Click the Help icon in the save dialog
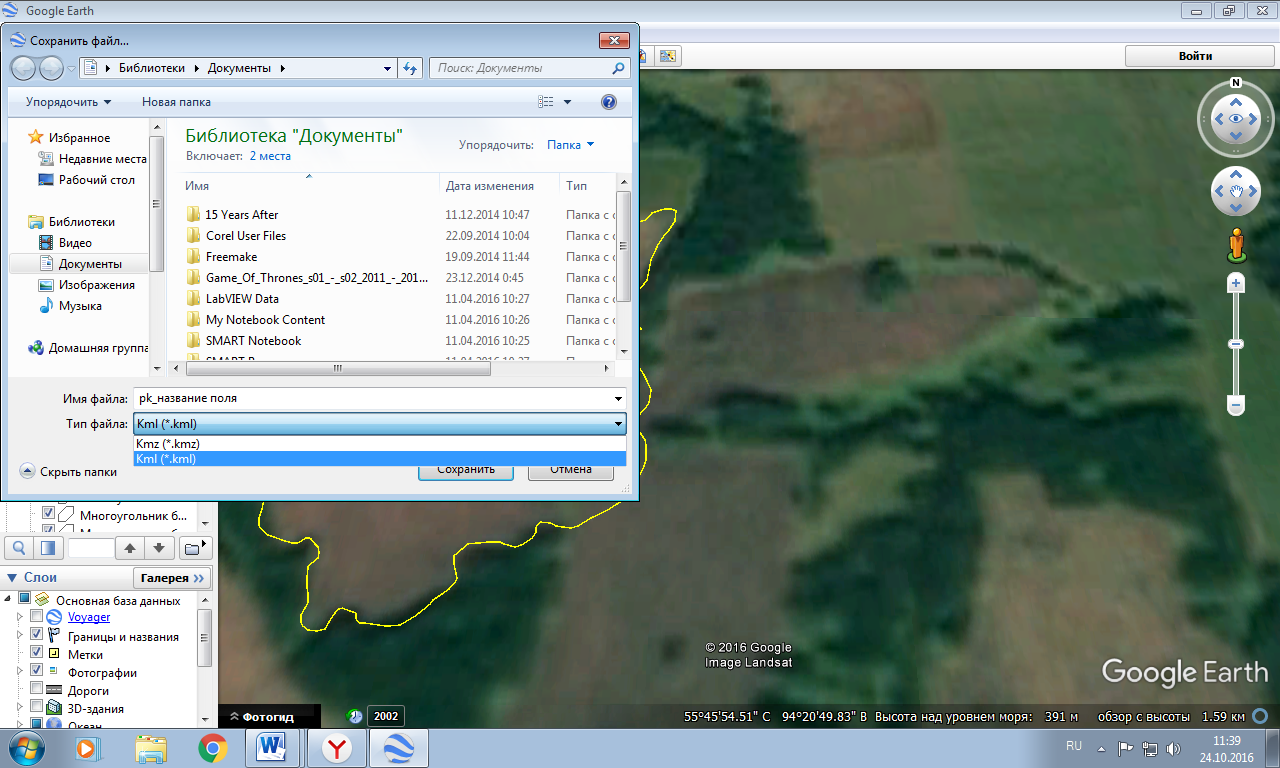The image size is (1280, 768). pos(608,101)
